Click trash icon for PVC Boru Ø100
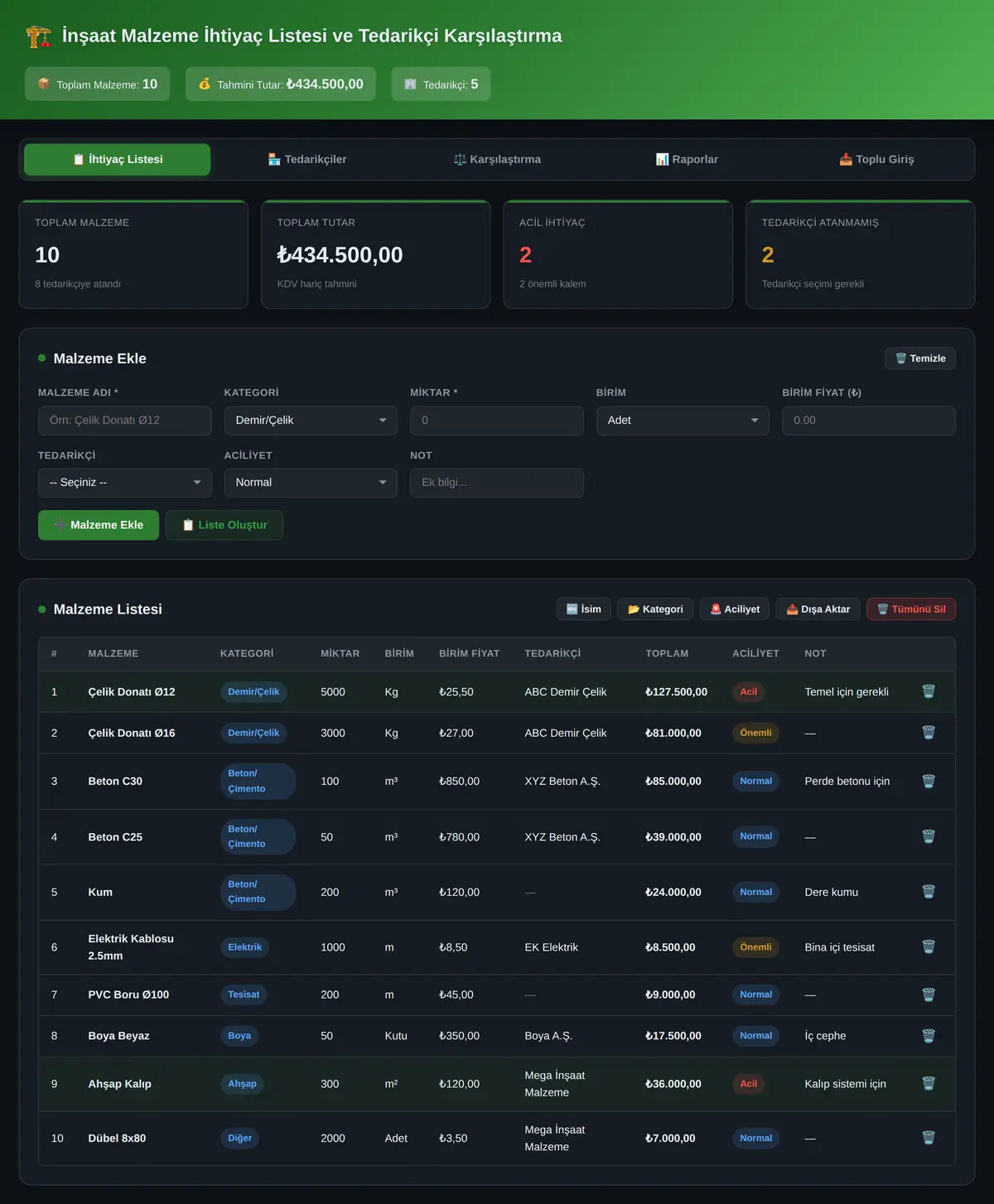Viewport: 994px width, 1204px height. pyautogui.click(x=929, y=995)
